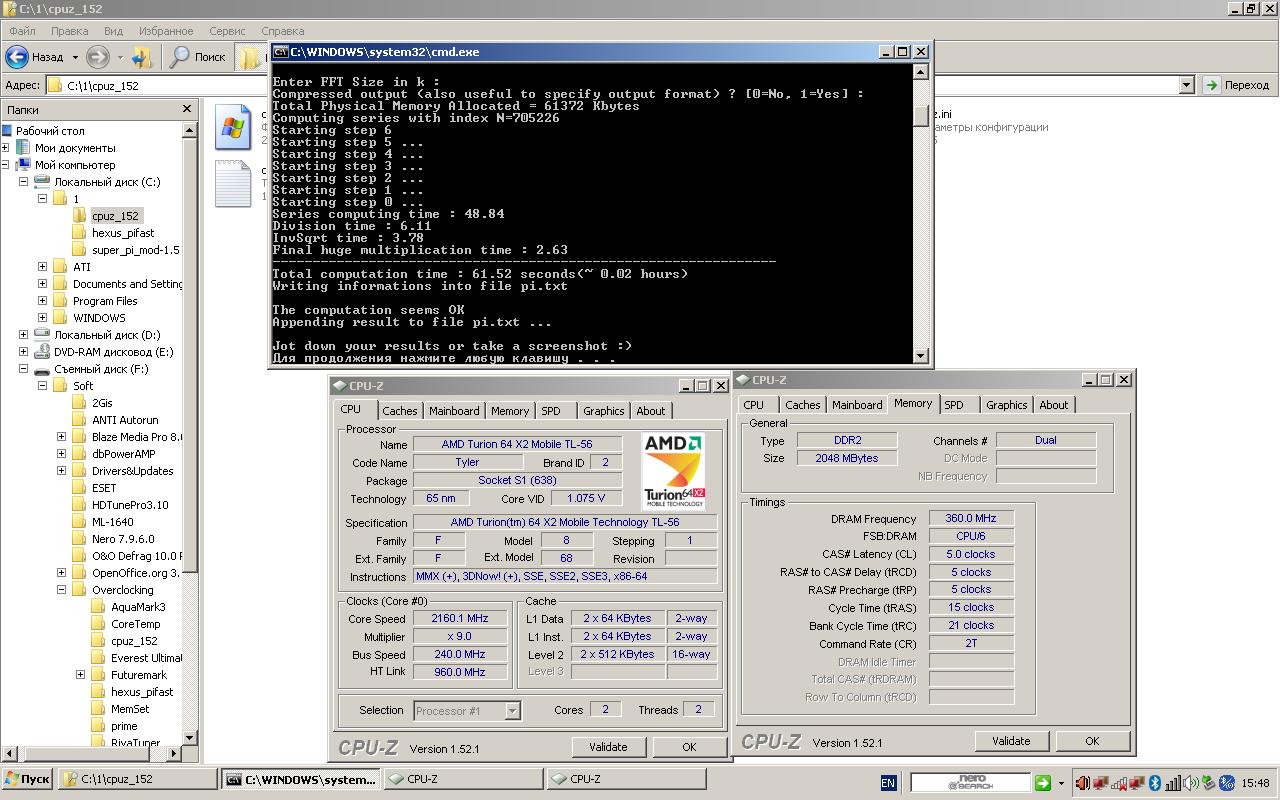Click the red speaker tray icon
This screenshot has width=1280, height=800.
1083,783
